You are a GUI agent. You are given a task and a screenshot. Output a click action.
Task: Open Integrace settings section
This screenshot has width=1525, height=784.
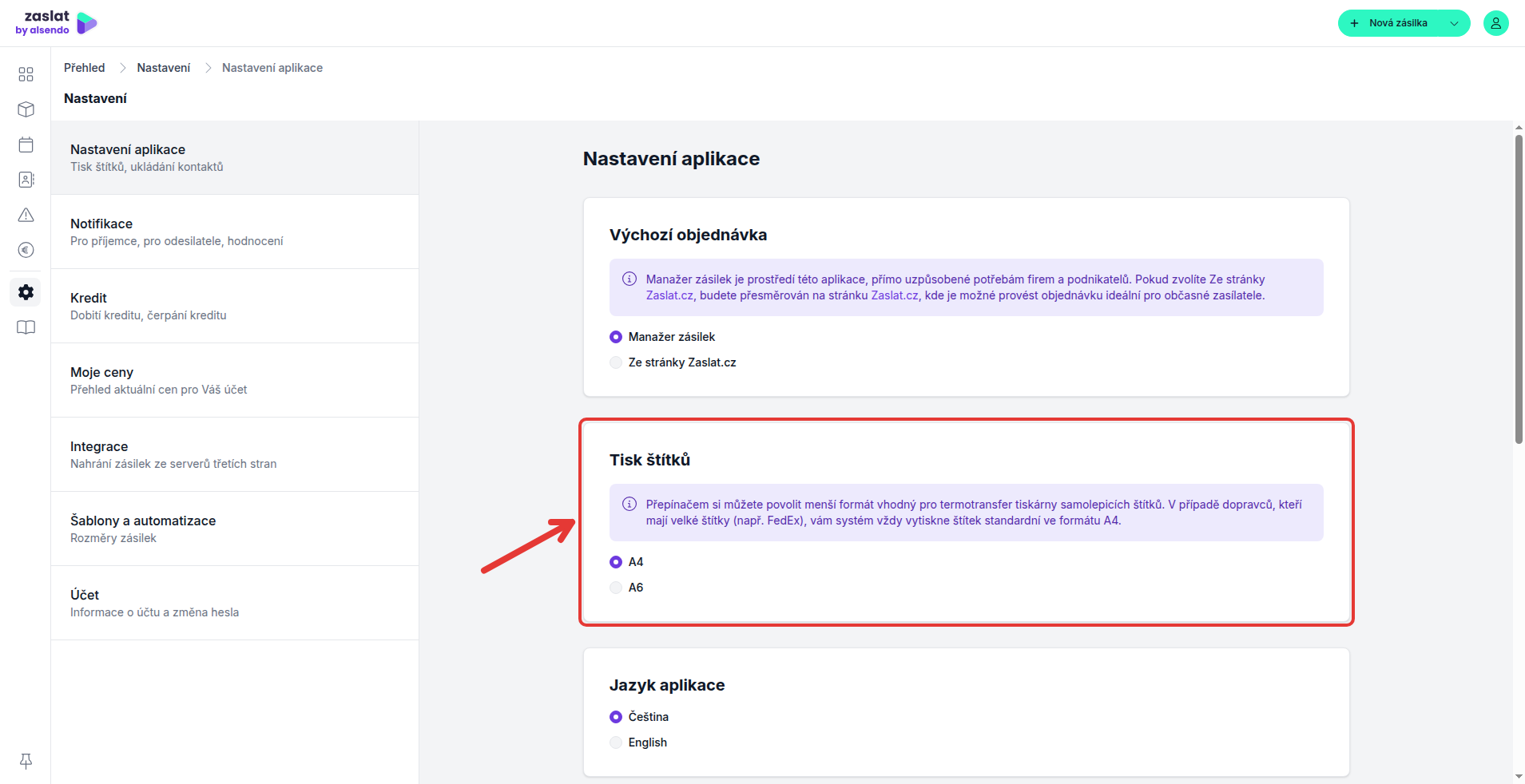(x=235, y=454)
